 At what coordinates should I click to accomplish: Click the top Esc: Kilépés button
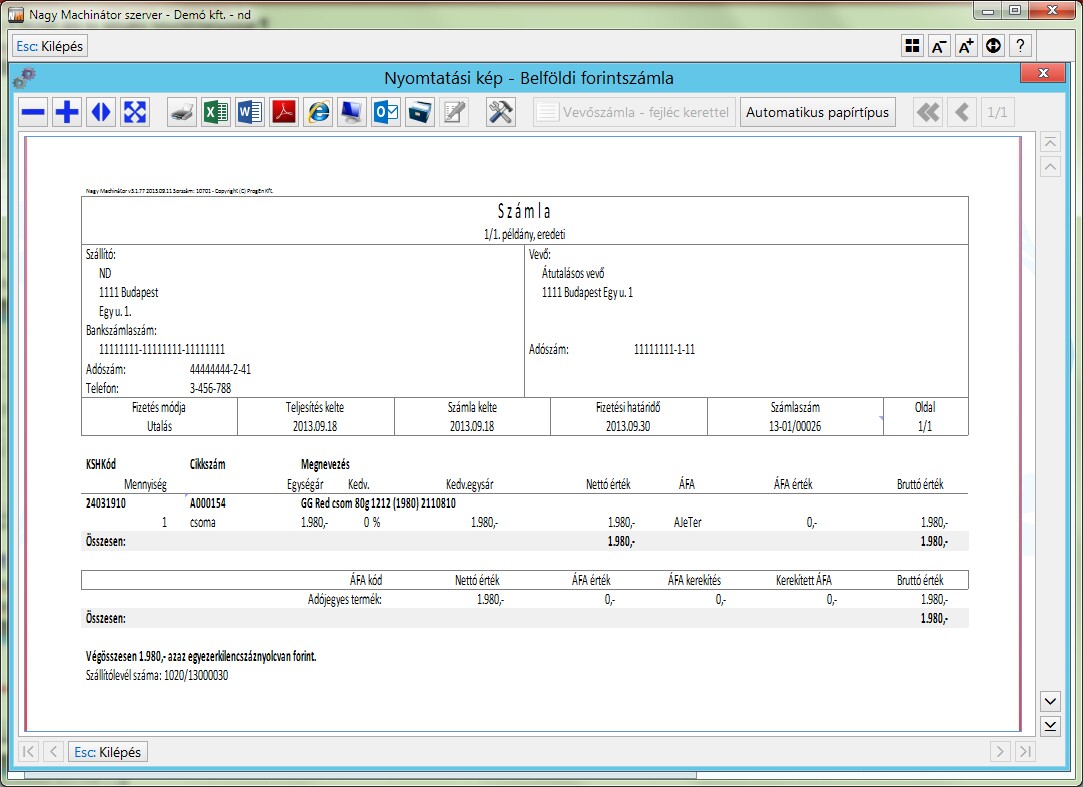point(51,46)
